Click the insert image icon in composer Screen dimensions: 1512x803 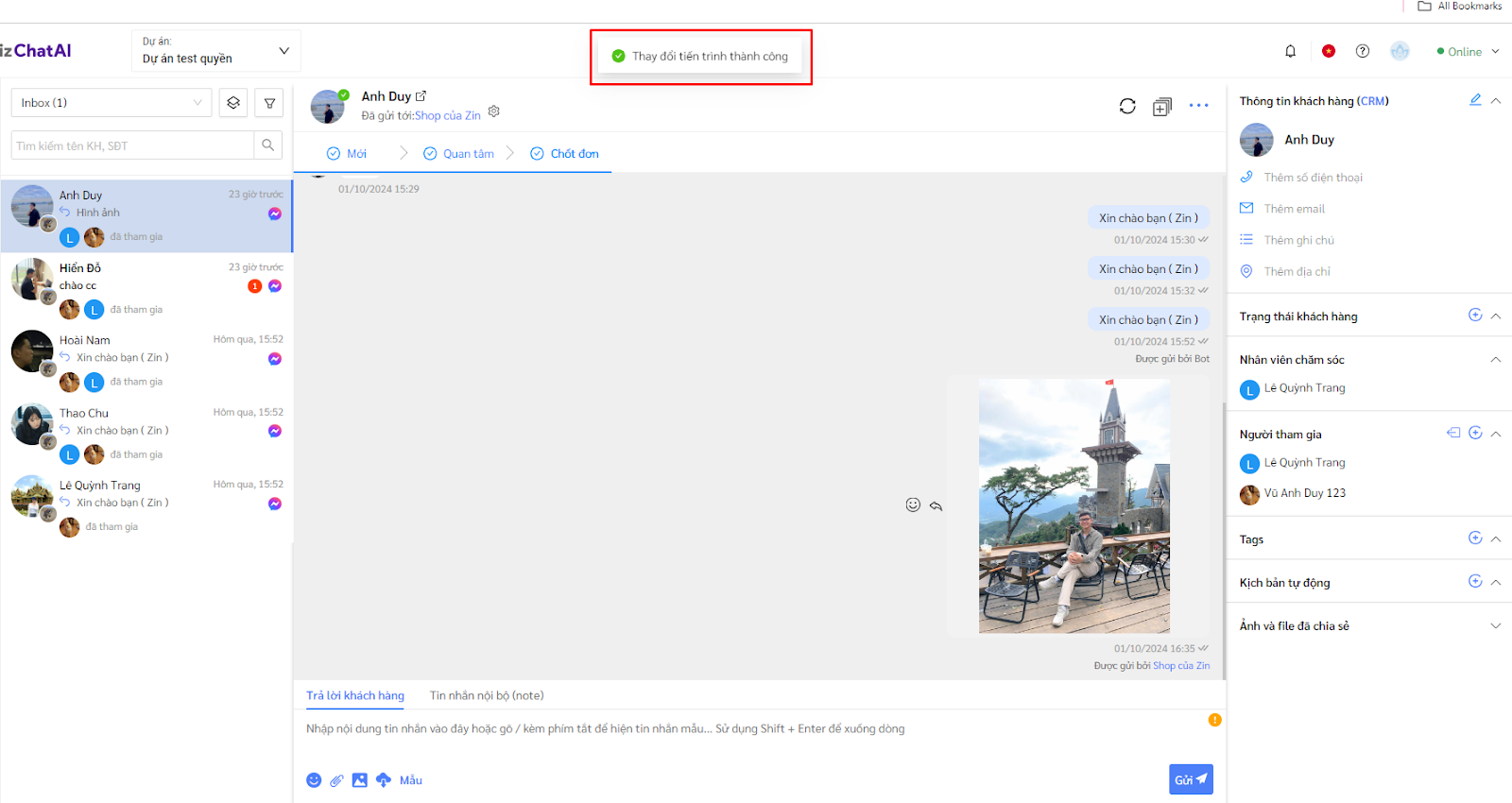pos(359,780)
